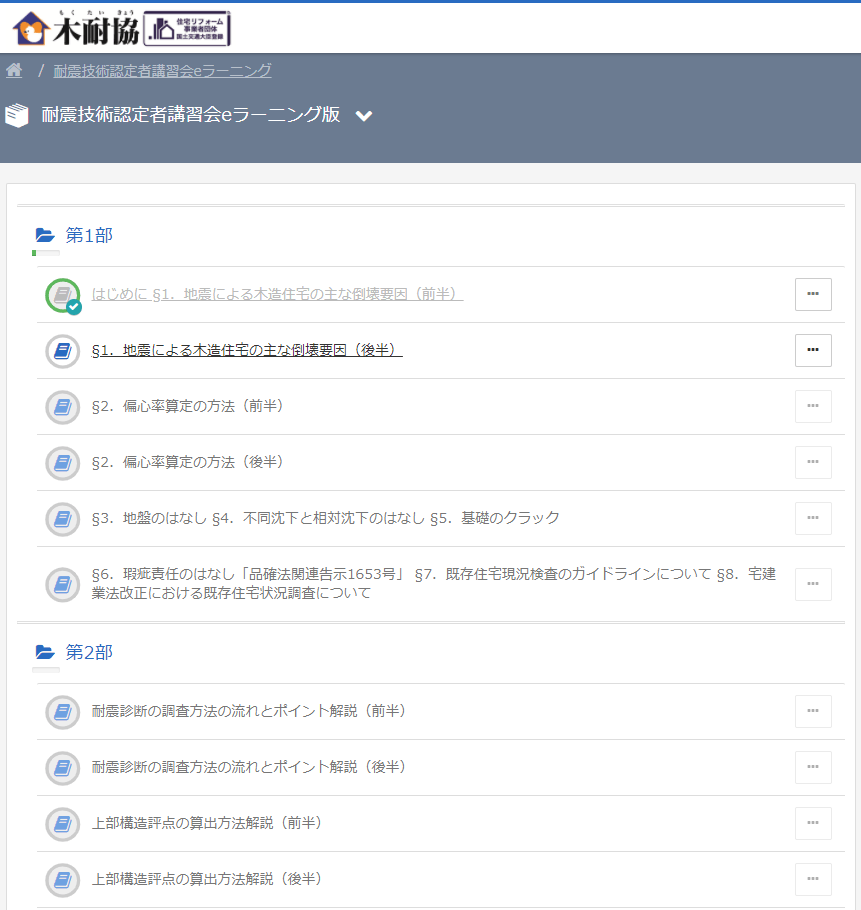Click book icon for §1 後半 lesson

[x=63, y=351]
